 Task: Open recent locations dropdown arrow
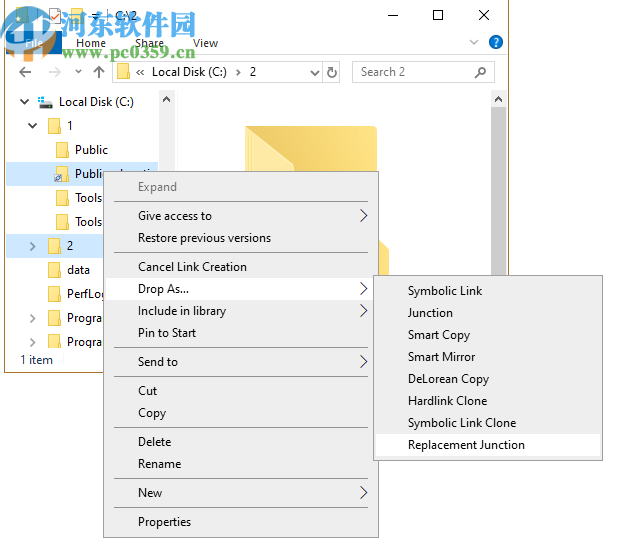pyautogui.click(x=78, y=72)
